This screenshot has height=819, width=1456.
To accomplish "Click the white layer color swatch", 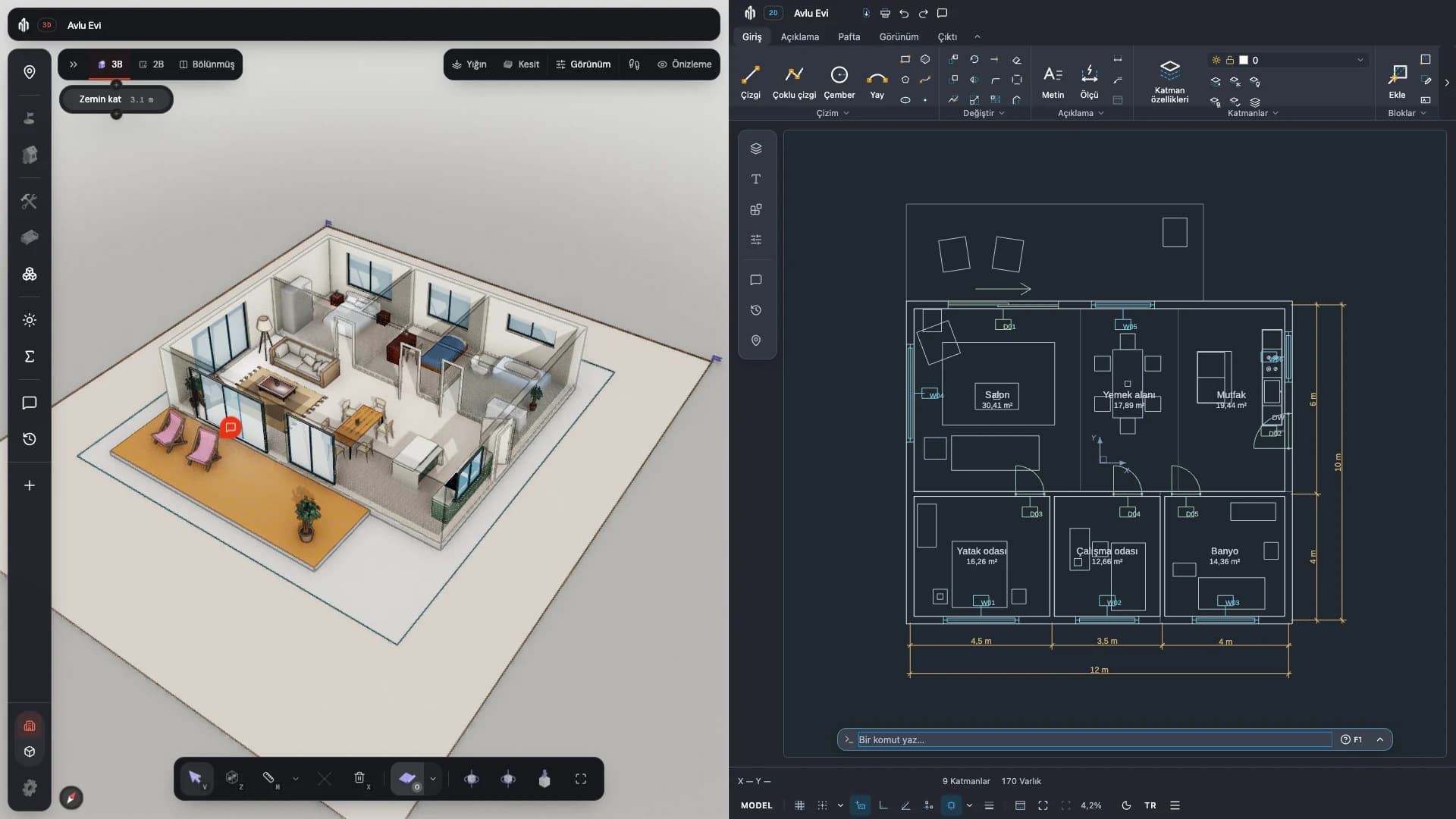I will [1244, 60].
